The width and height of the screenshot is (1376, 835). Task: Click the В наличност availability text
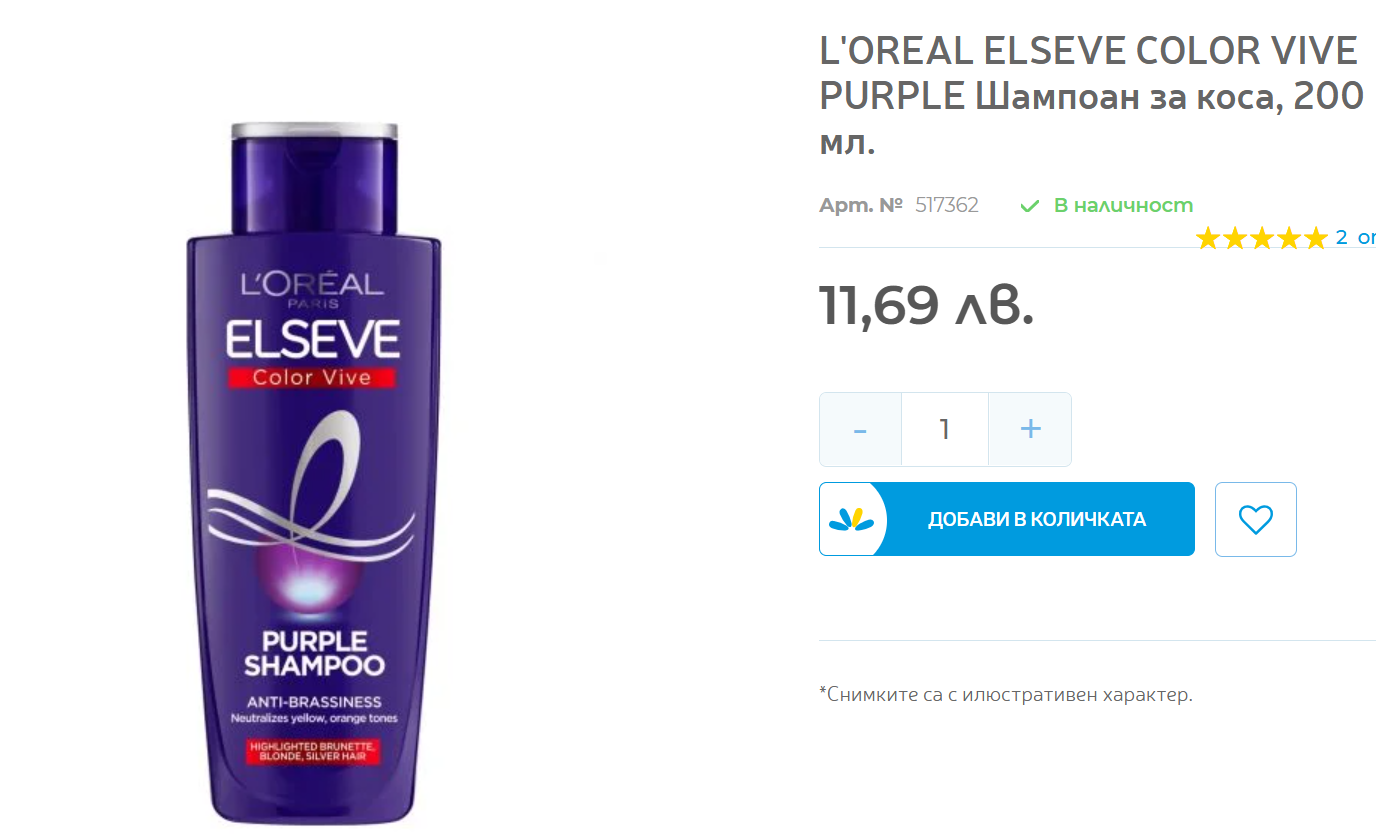[1123, 205]
